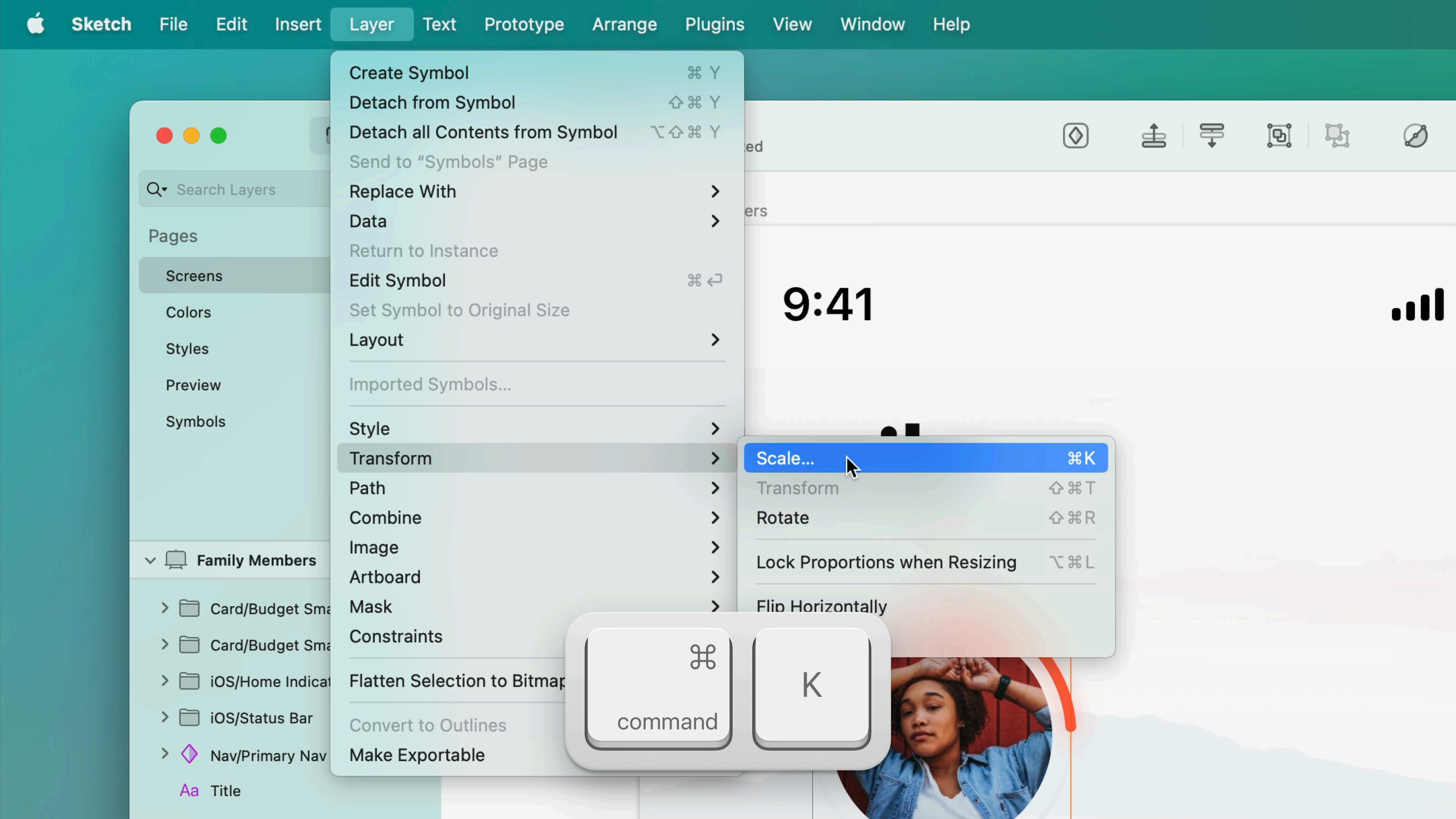Click the diamond symbol icon beside Nav/Primary Nav
Image resolution: width=1456 pixels, height=819 pixels.
tap(189, 754)
